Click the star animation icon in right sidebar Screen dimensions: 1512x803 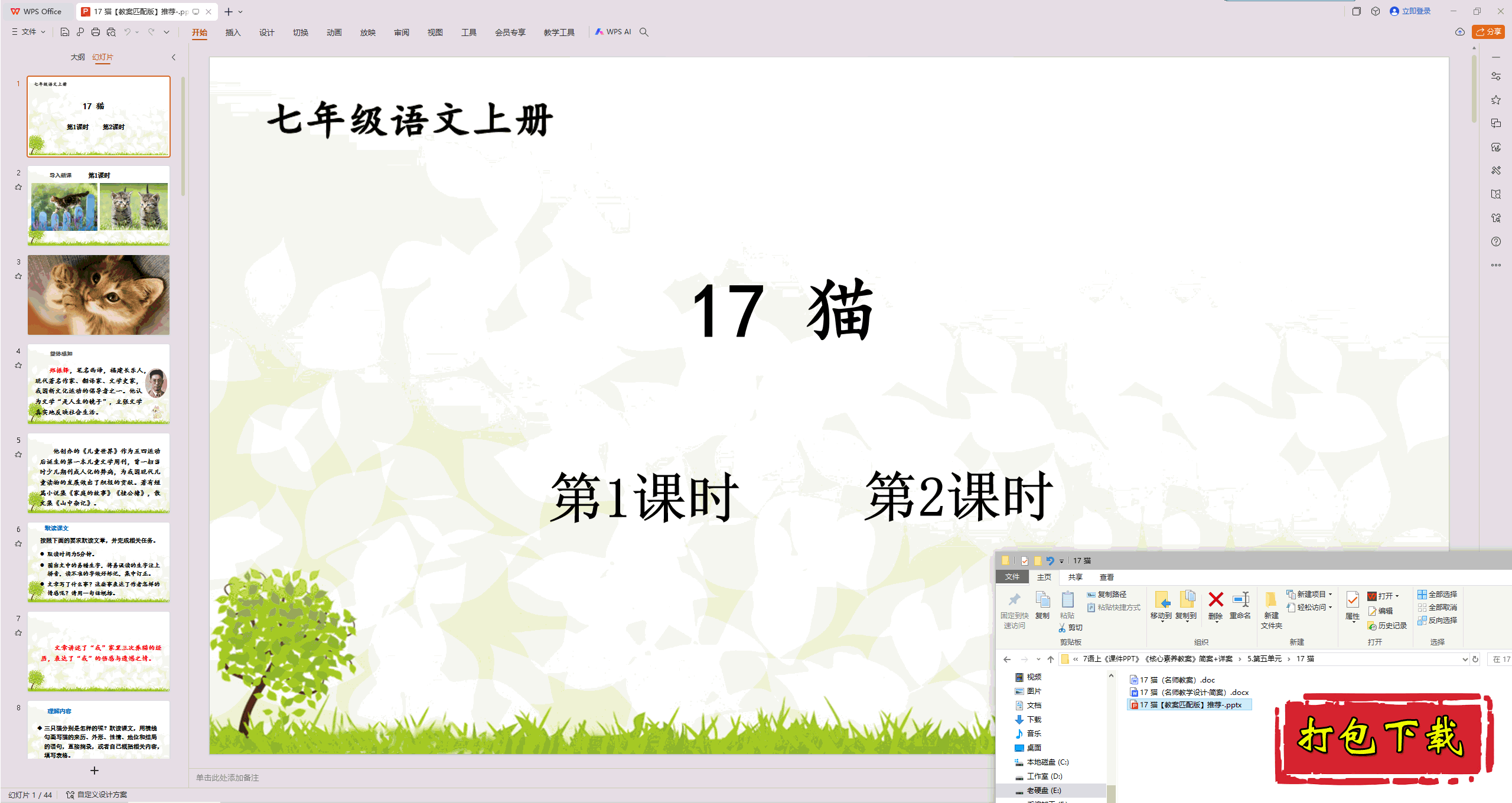[1496, 100]
